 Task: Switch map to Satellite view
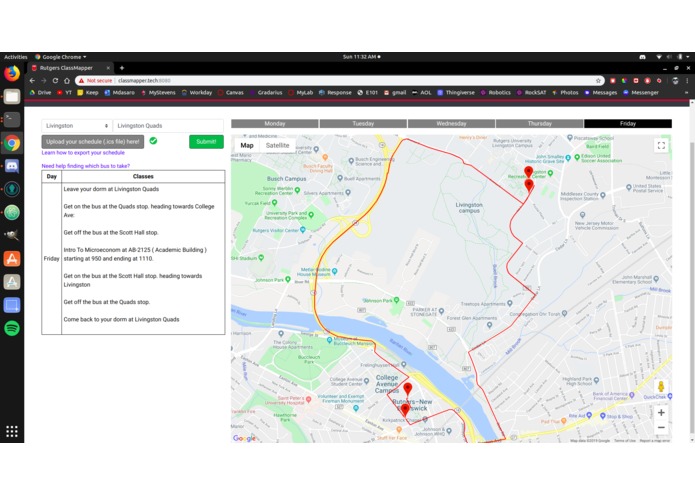point(277,145)
